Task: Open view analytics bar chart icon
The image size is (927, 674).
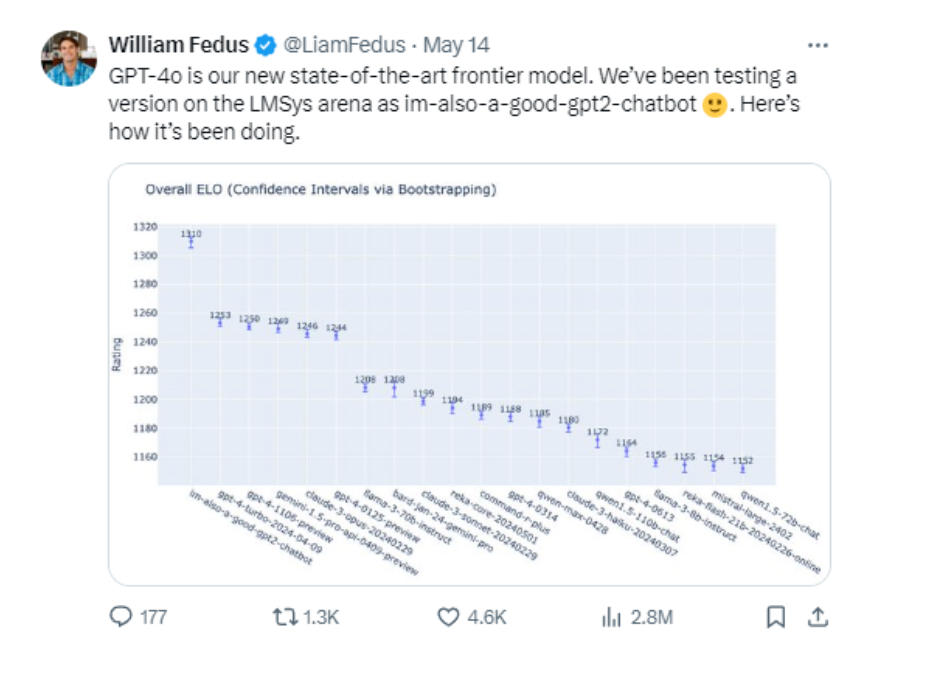Action: pos(611,617)
